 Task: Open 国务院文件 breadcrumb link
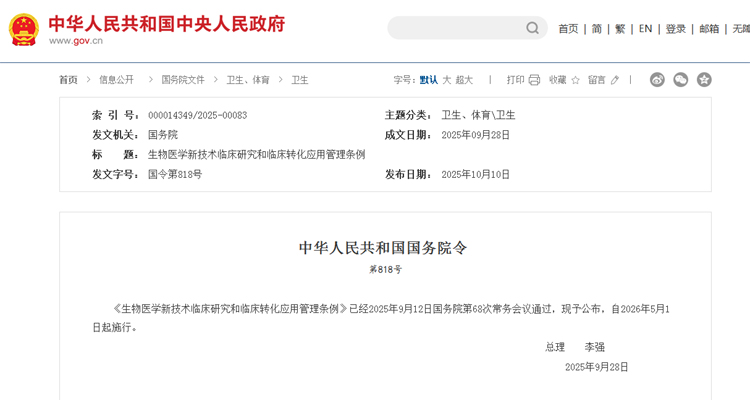183,80
